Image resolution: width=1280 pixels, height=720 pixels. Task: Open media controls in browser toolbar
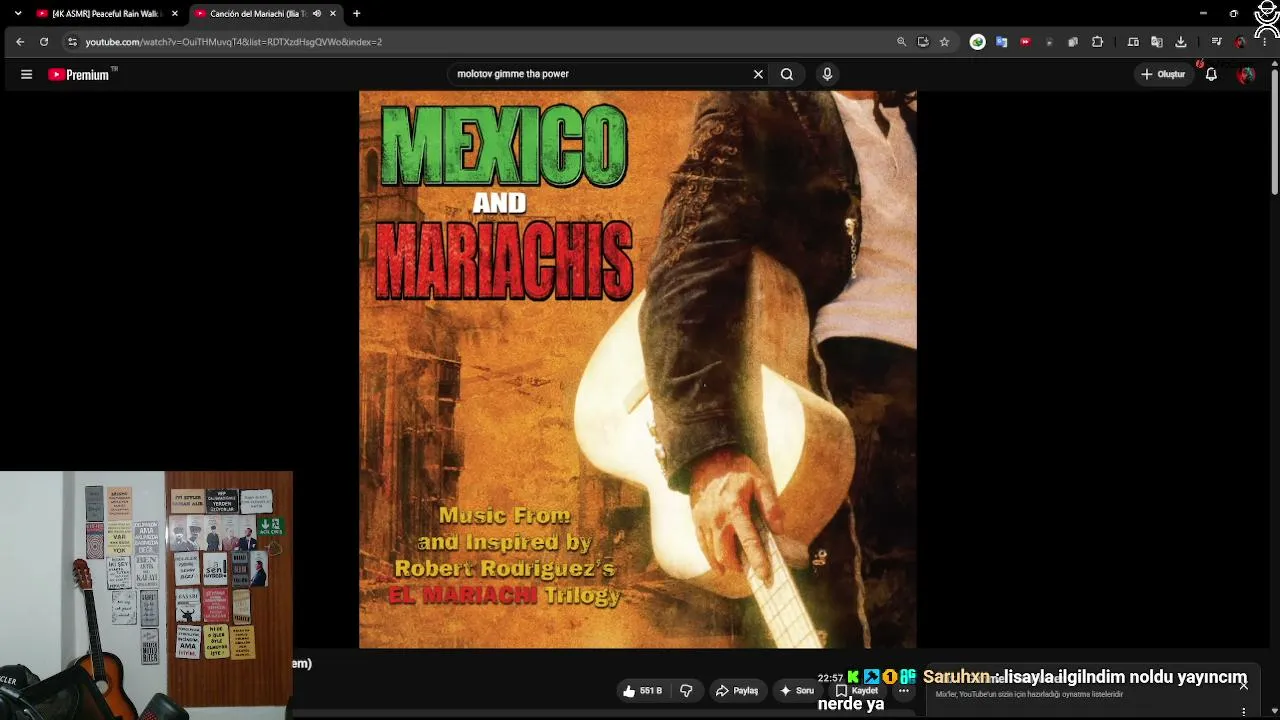pyautogui.click(x=1216, y=42)
